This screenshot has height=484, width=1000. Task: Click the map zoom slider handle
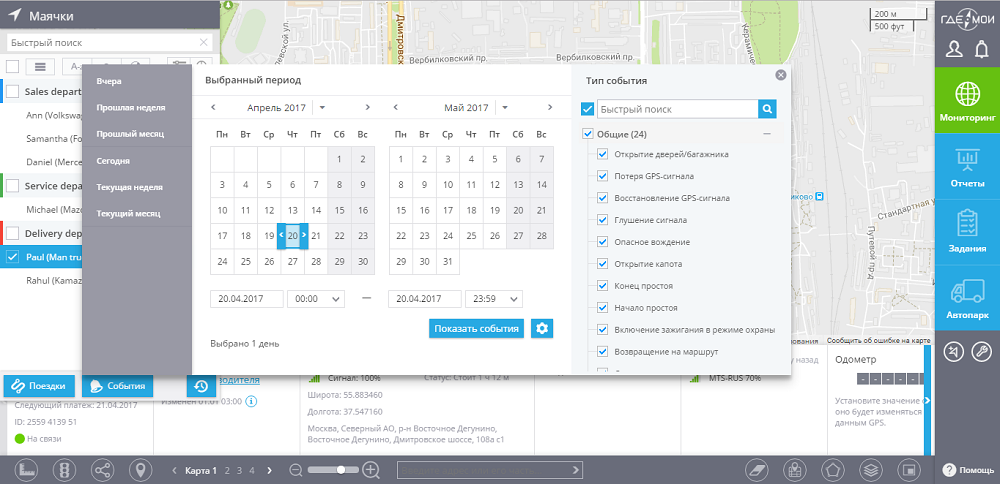342,470
